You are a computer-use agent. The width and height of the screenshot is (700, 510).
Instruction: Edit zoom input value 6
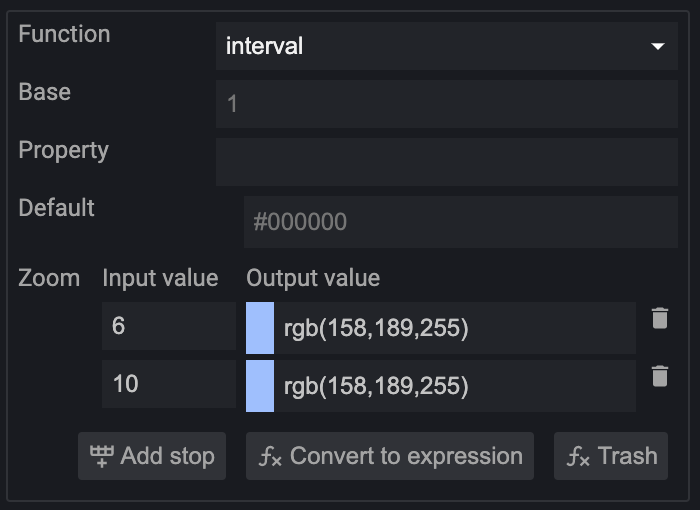click(168, 327)
